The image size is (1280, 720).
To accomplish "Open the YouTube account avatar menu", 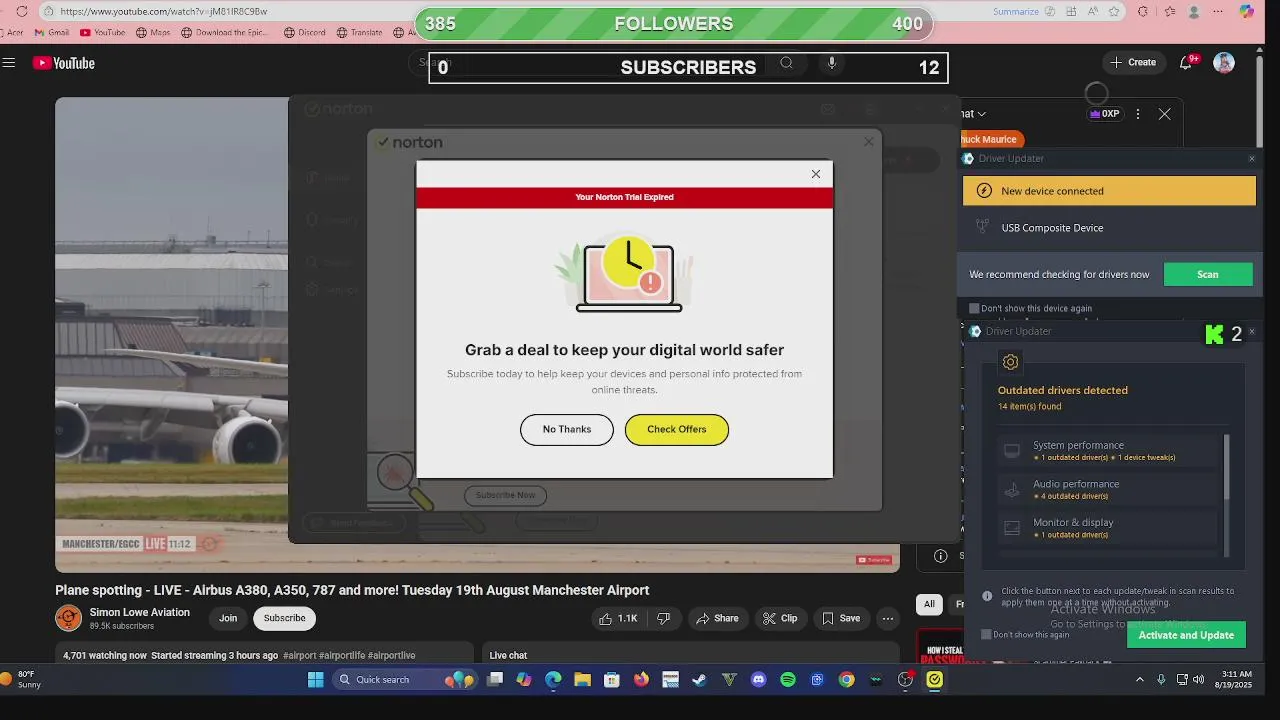I will coord(1224,62).
